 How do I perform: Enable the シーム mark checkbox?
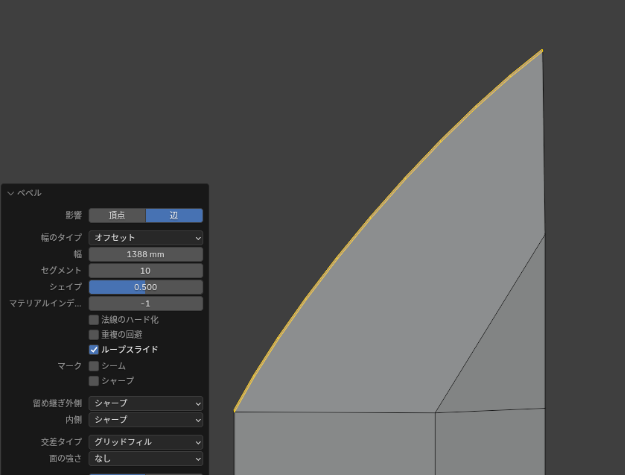click(x=94, y=366)
